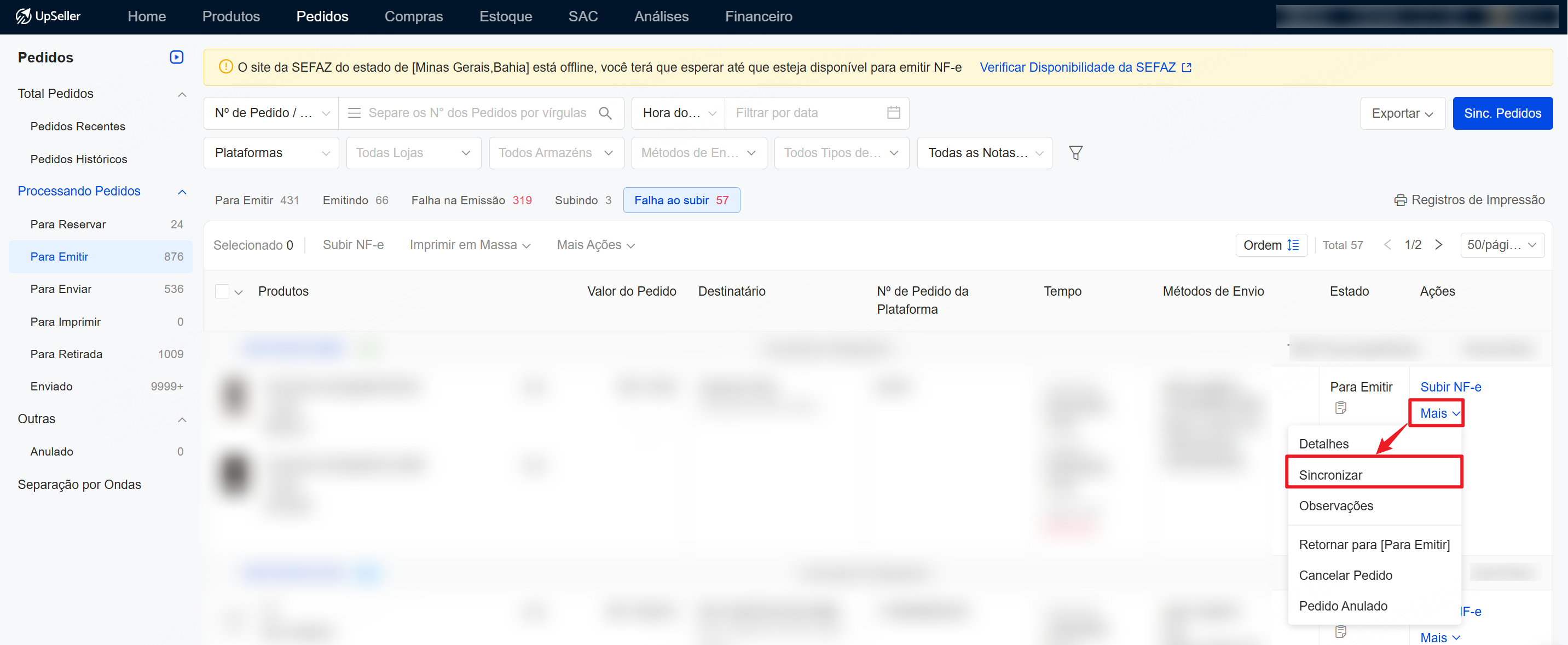Open the Estoque top menu
1568x645 pixels.
tap(505, 16)
